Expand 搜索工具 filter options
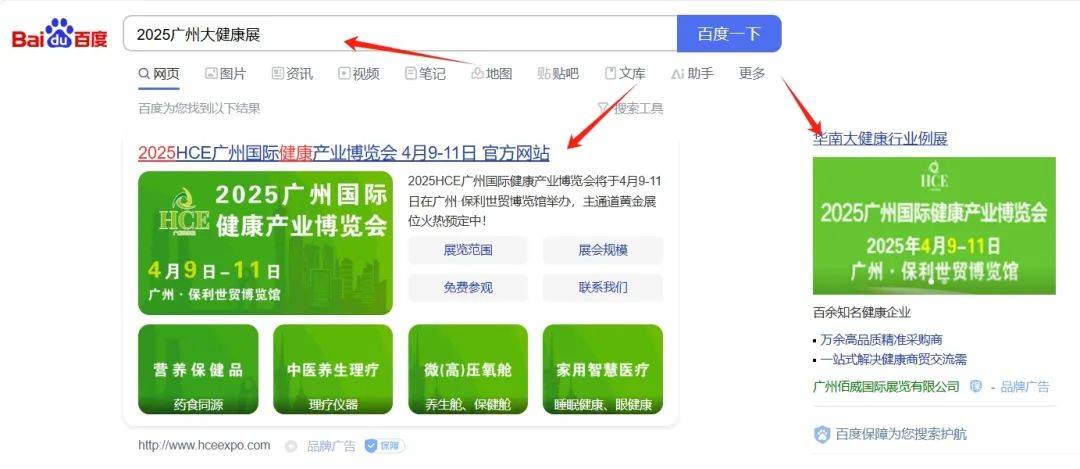1080x469 pixels. coord(630,108)
